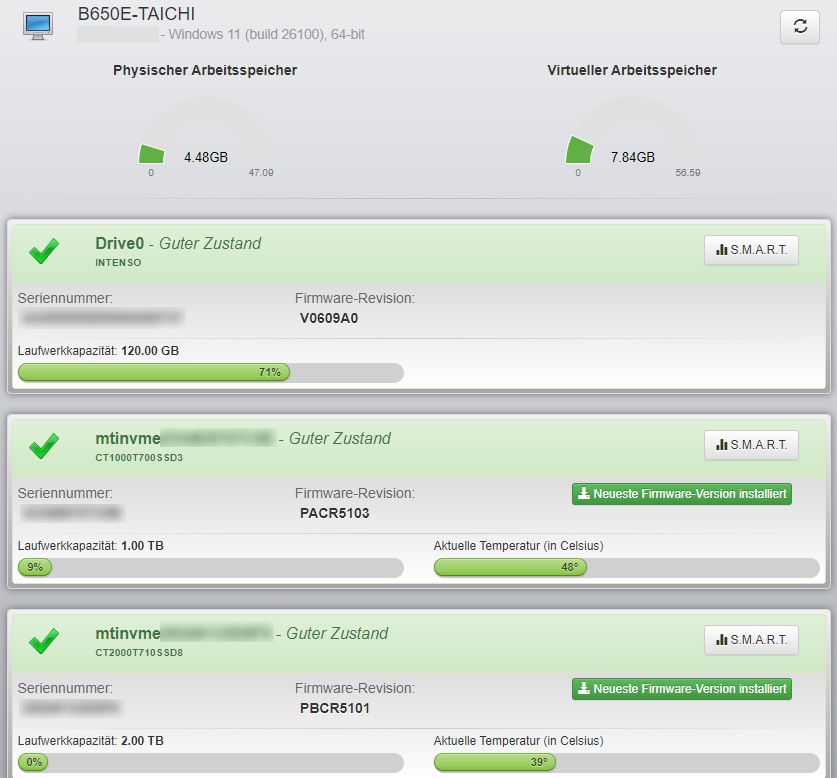Click the green checkmark for CT2000T710SSD8 drive
Image resolution: width=837 pixels, height=778 pixels.
click(43, 641)
